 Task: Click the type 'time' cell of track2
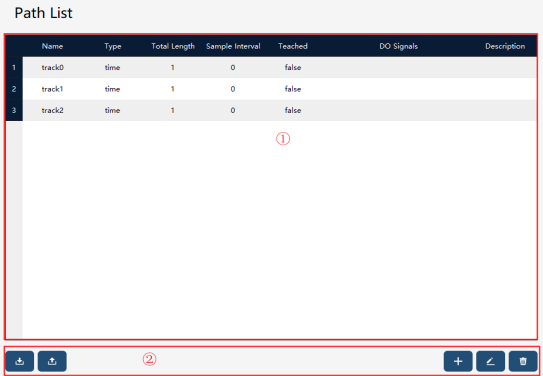click(113, 110)
